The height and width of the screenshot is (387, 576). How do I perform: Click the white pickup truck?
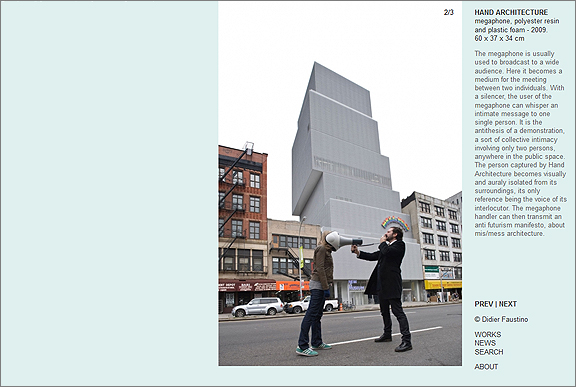point(312,305)
